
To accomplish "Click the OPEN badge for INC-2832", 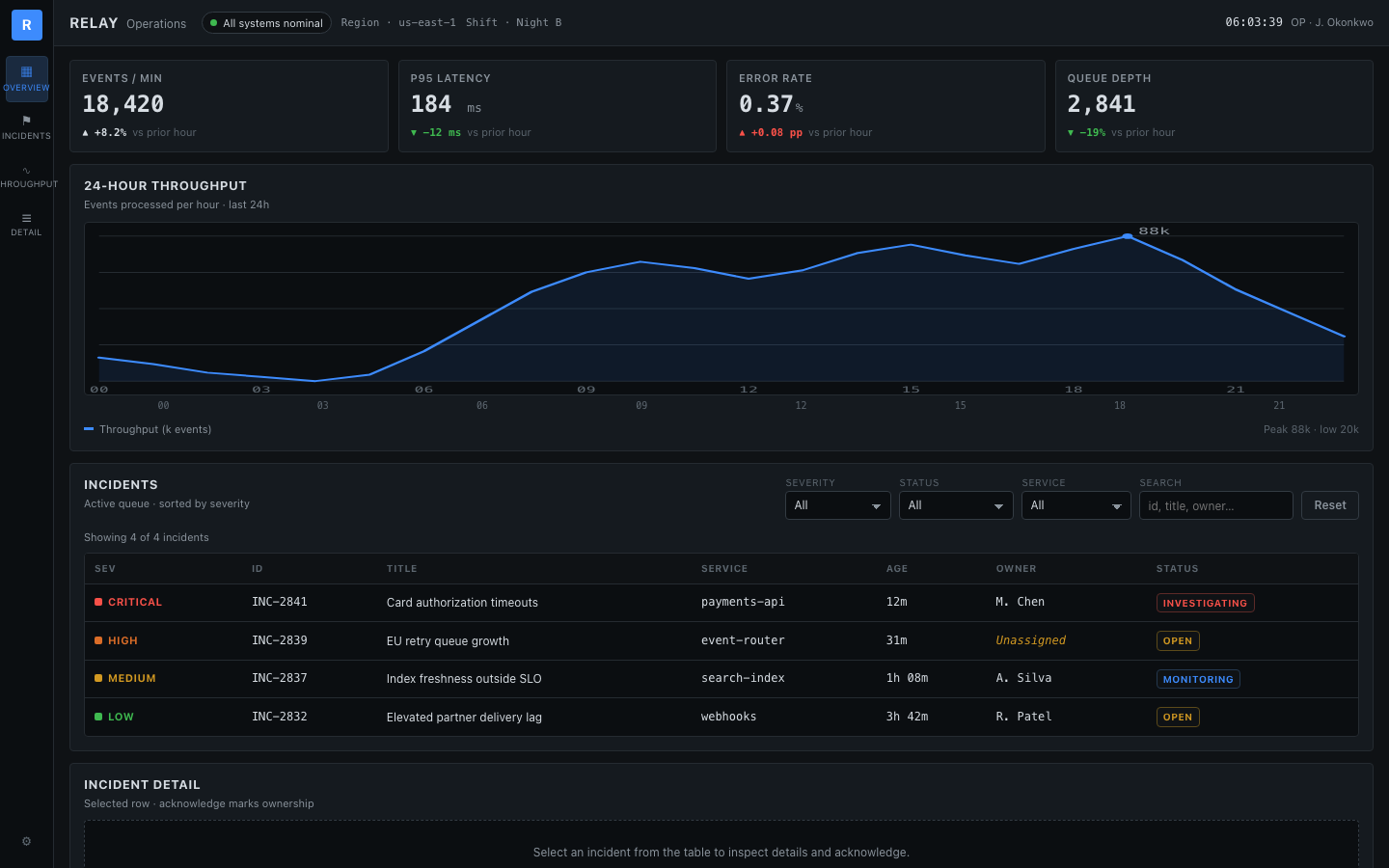I will [x=1178, y=717].
